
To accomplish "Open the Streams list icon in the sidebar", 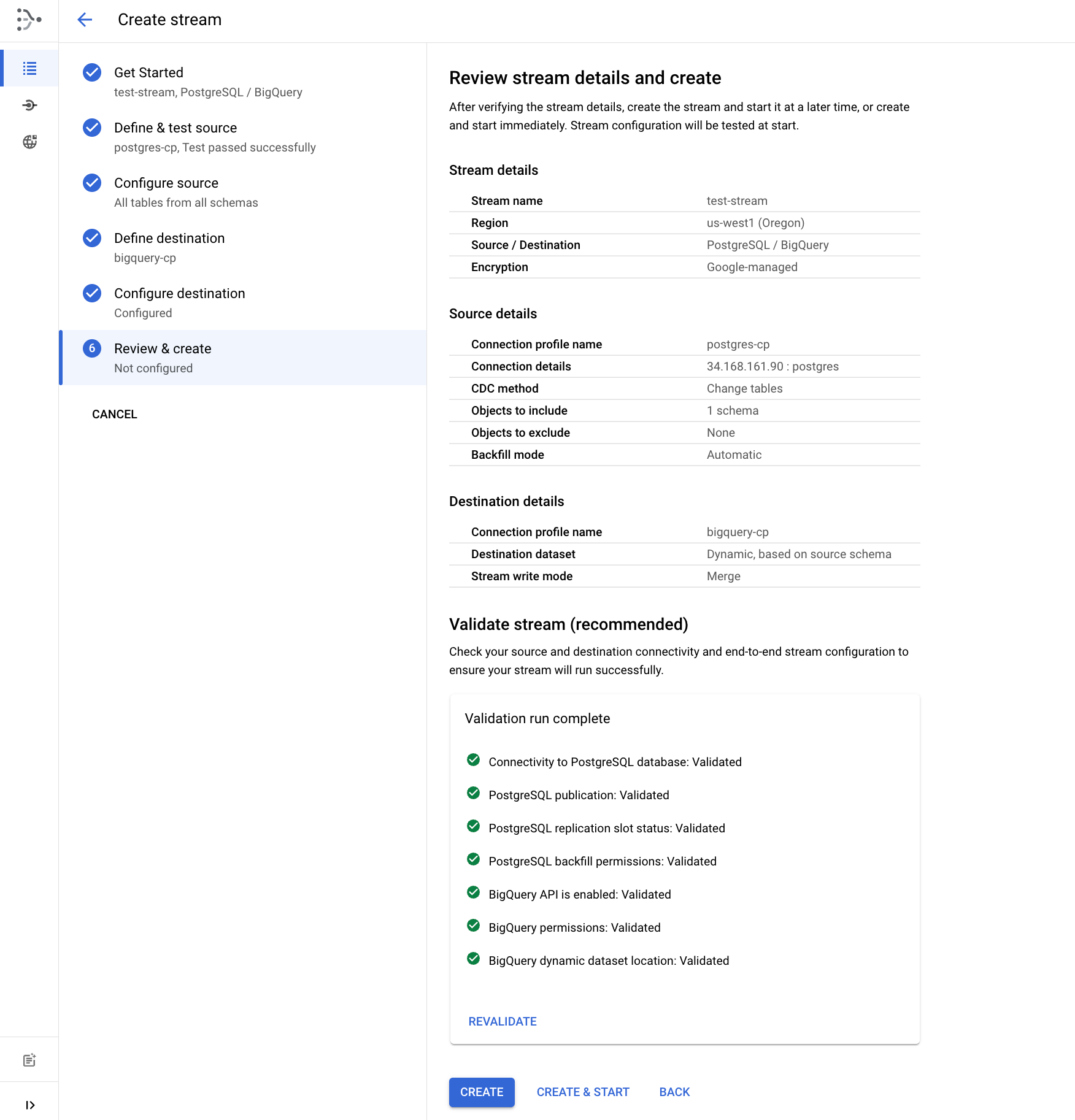I will click(x=29, y=69).
